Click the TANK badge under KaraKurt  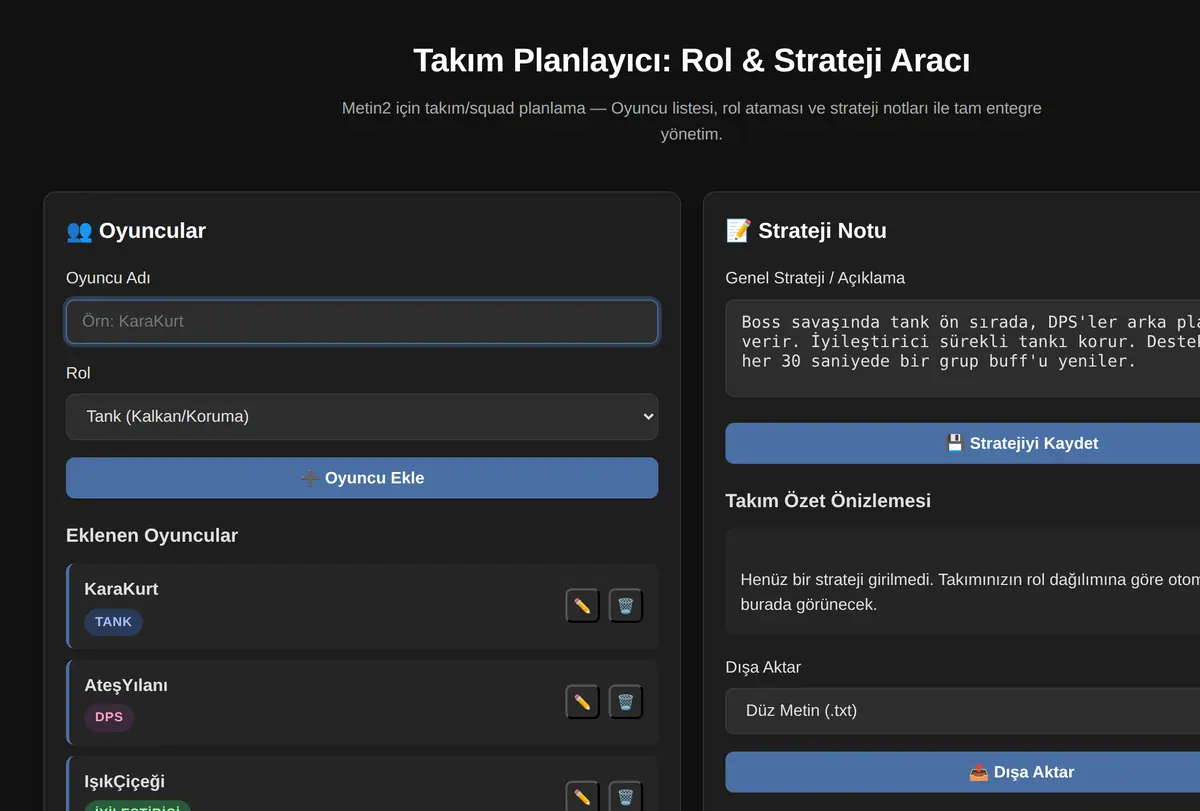[x=113, y=622]
